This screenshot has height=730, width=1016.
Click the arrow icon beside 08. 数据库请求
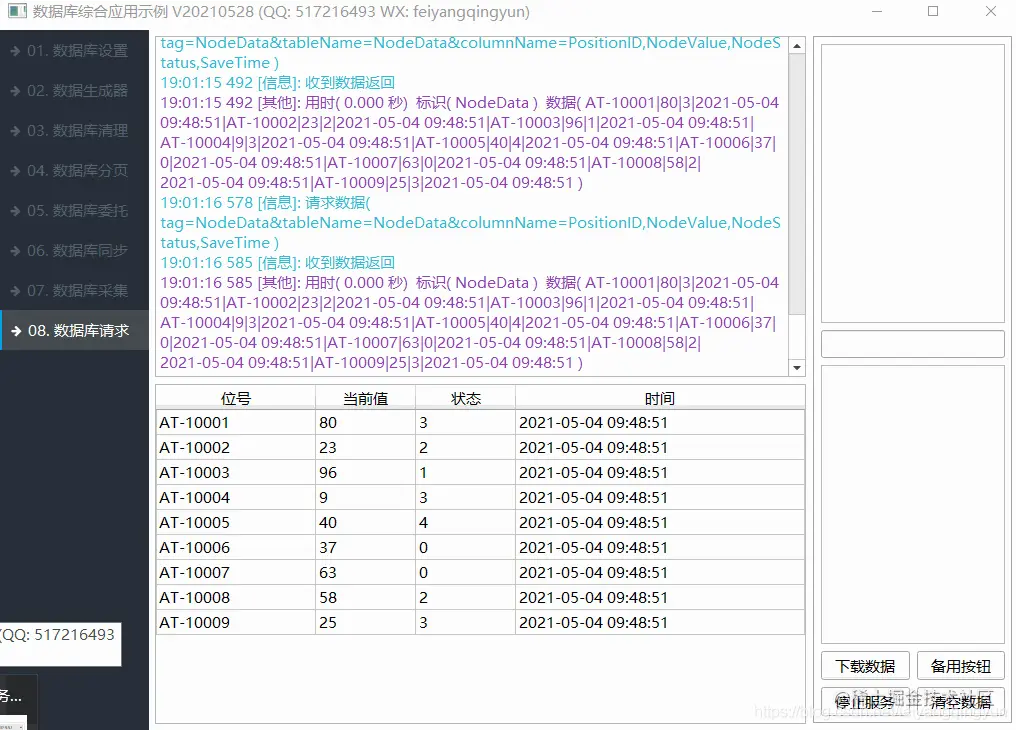click(16, 331)
